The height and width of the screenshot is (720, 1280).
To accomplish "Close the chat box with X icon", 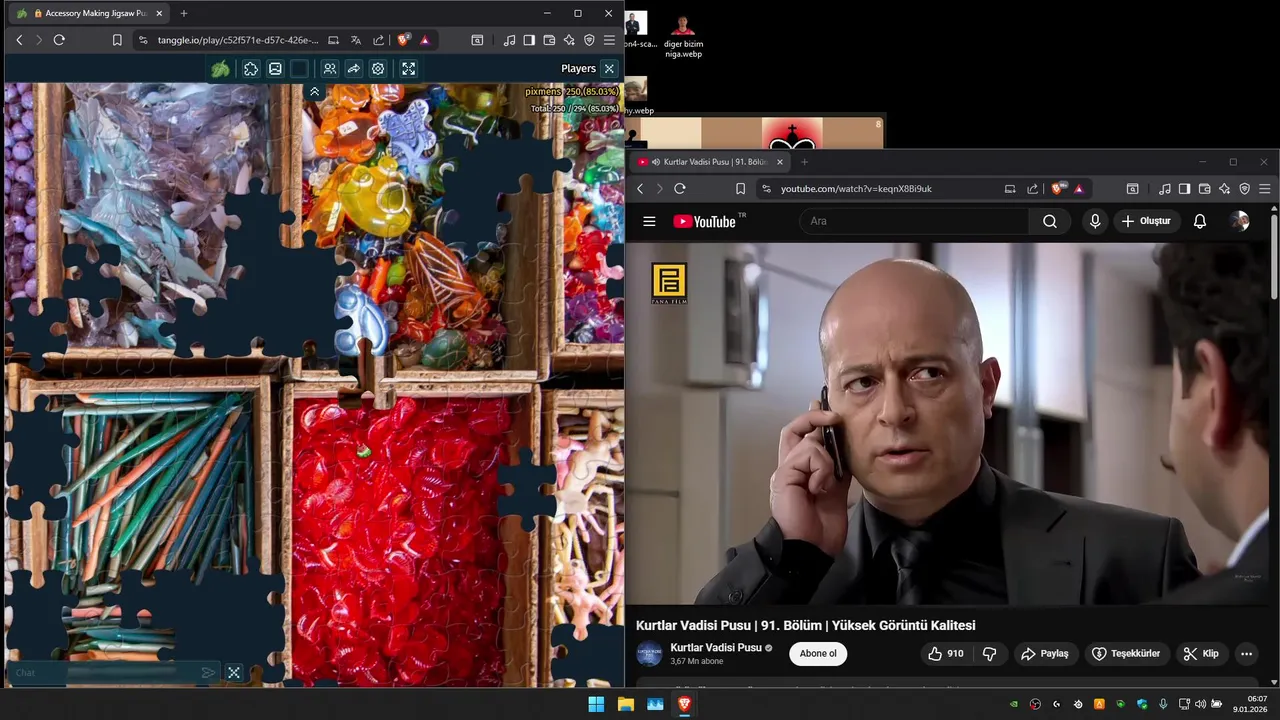I will [x=234, y=673].
